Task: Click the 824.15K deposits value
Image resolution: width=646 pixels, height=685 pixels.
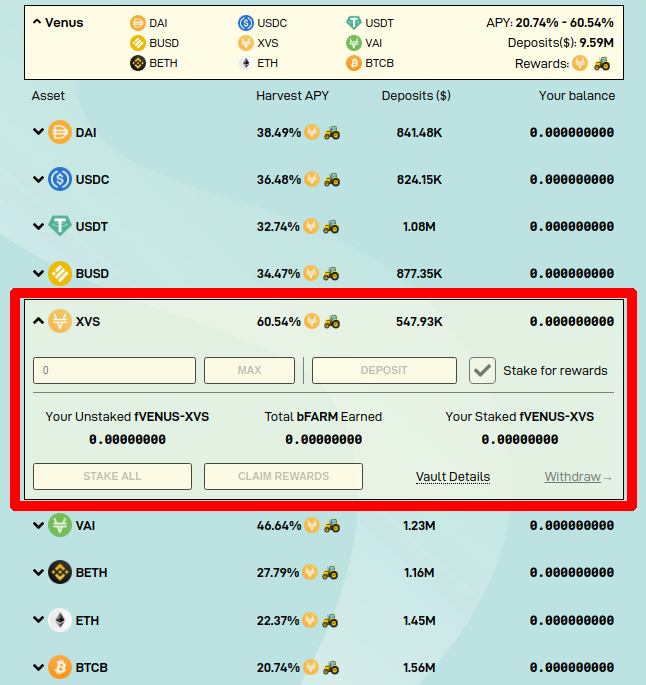Action: click(419, 180)
